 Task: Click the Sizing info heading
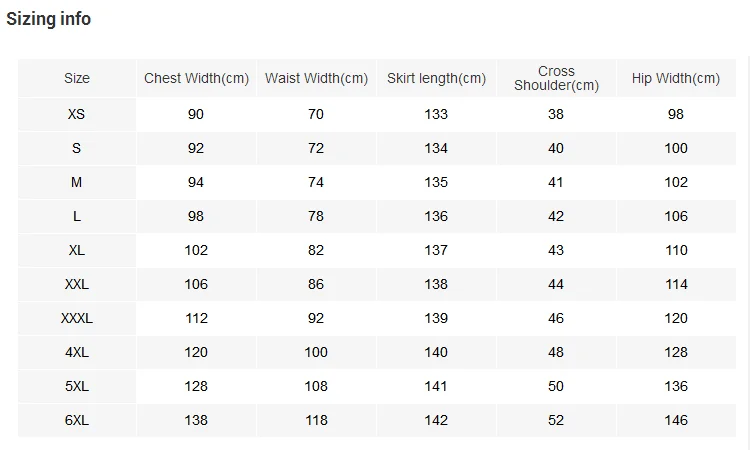(x=48, y=19)
